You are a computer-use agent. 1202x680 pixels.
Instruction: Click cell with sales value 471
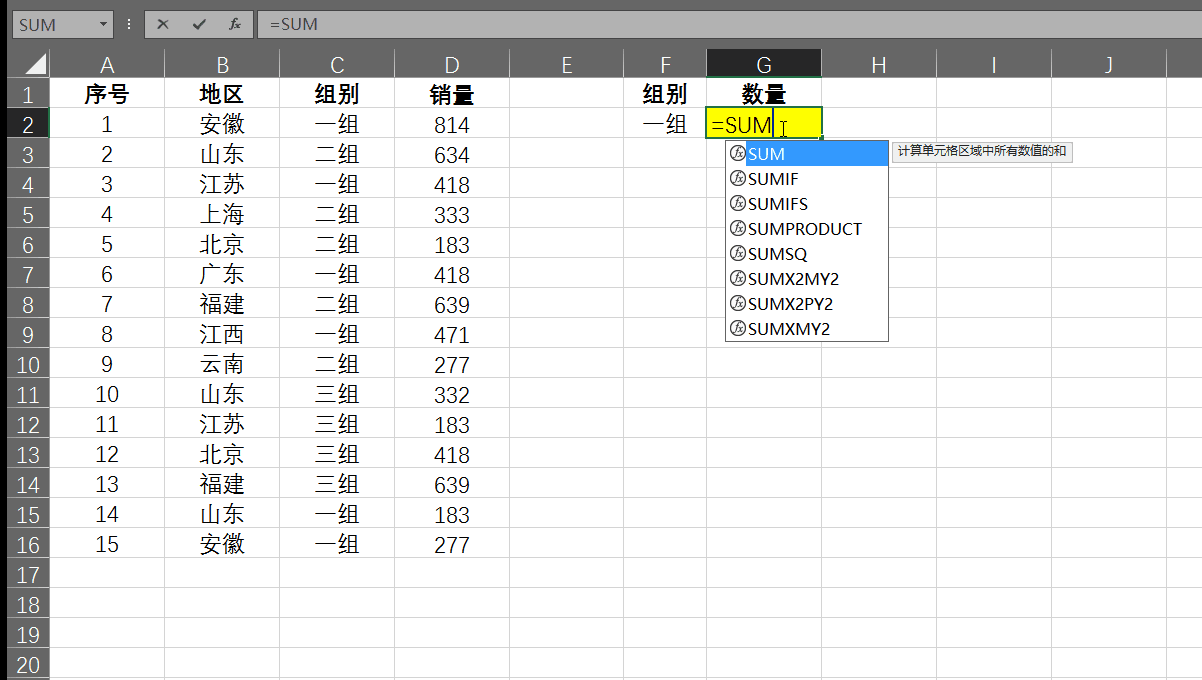(452, 335)
